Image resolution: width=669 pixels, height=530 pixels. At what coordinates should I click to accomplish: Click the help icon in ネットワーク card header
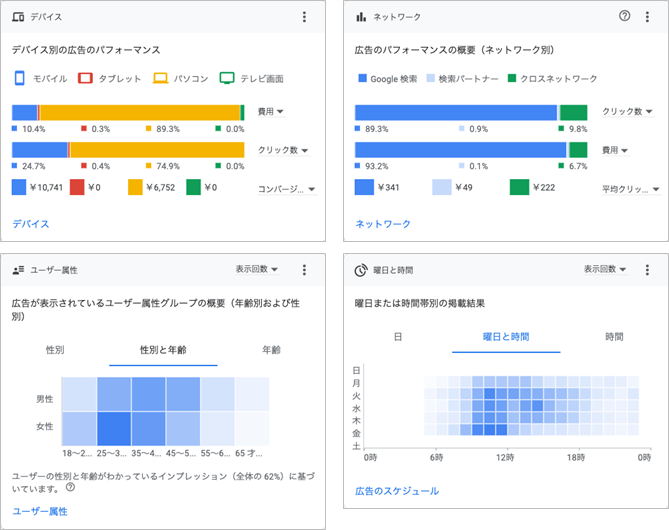tap(624, 16)
